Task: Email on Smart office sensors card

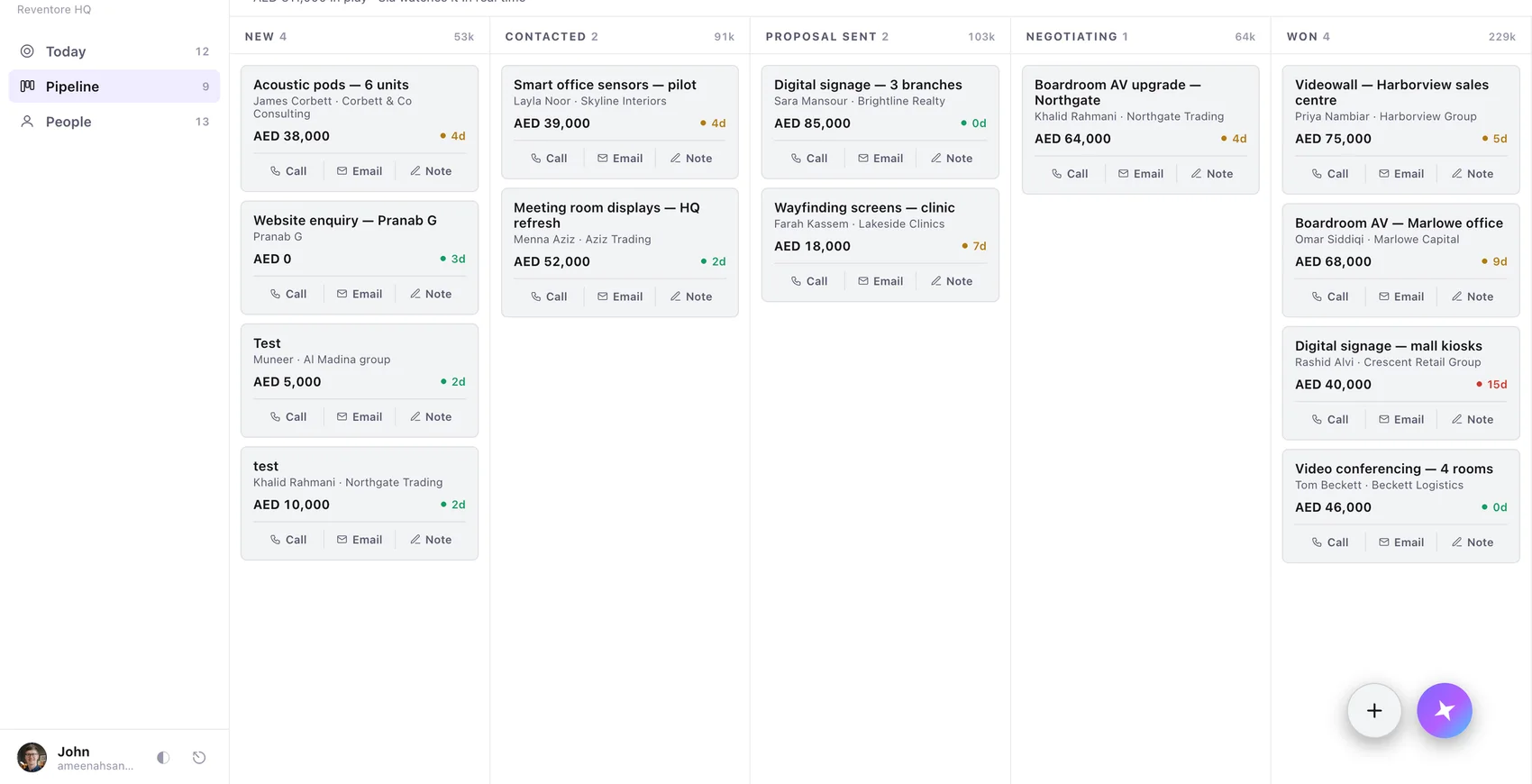Action: click(x=620, y=159)
